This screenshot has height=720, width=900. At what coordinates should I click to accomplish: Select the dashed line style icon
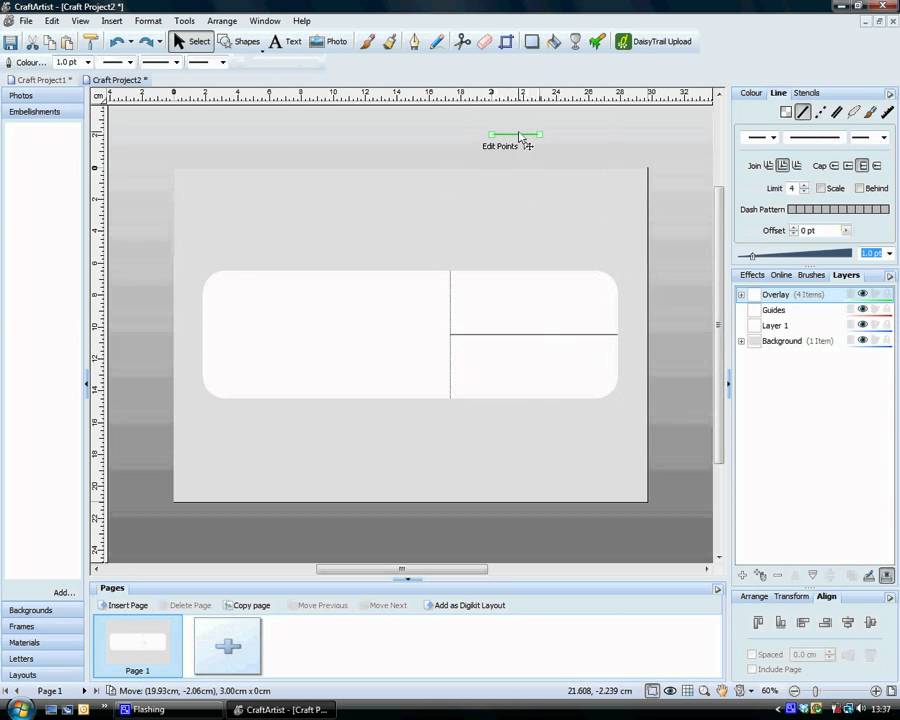pos(820,113)
